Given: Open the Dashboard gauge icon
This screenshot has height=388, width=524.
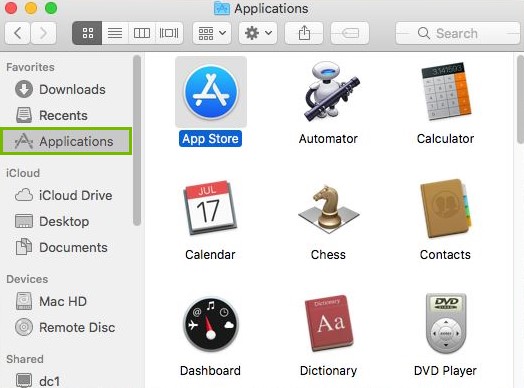Looking at the screenshot, I should click(x=211, y=324).
